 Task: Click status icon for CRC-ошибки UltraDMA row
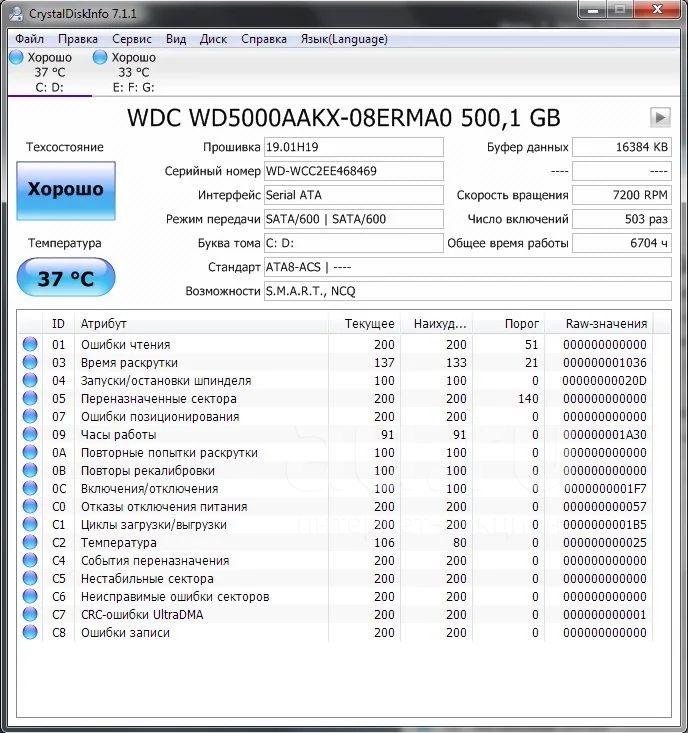click(30, 614)
